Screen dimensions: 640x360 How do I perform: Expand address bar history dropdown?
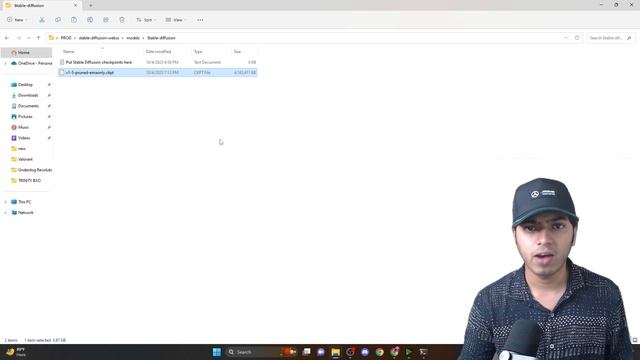click(x=566, y=38)
